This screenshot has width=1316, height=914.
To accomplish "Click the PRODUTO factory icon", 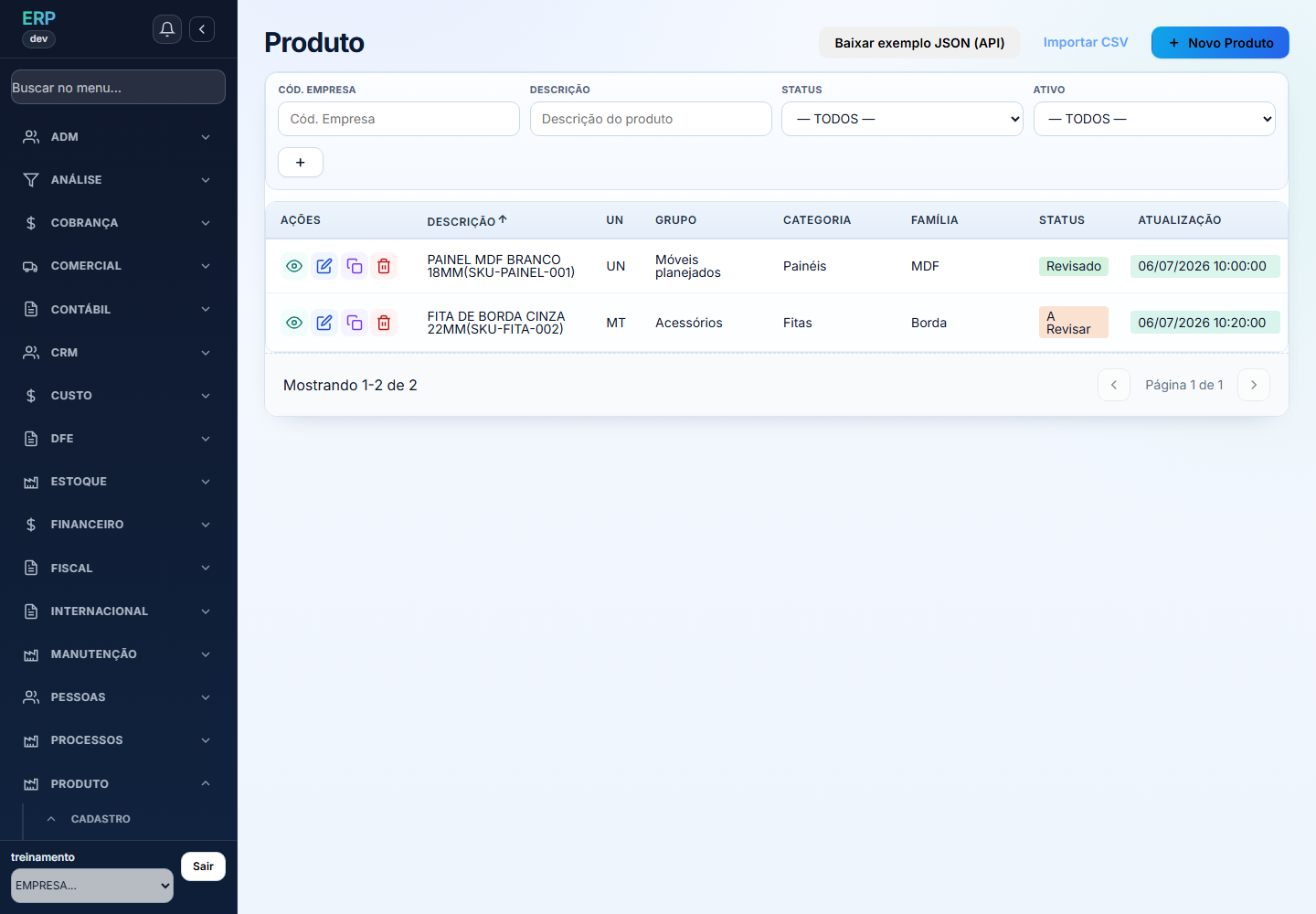I will [31, 784].
